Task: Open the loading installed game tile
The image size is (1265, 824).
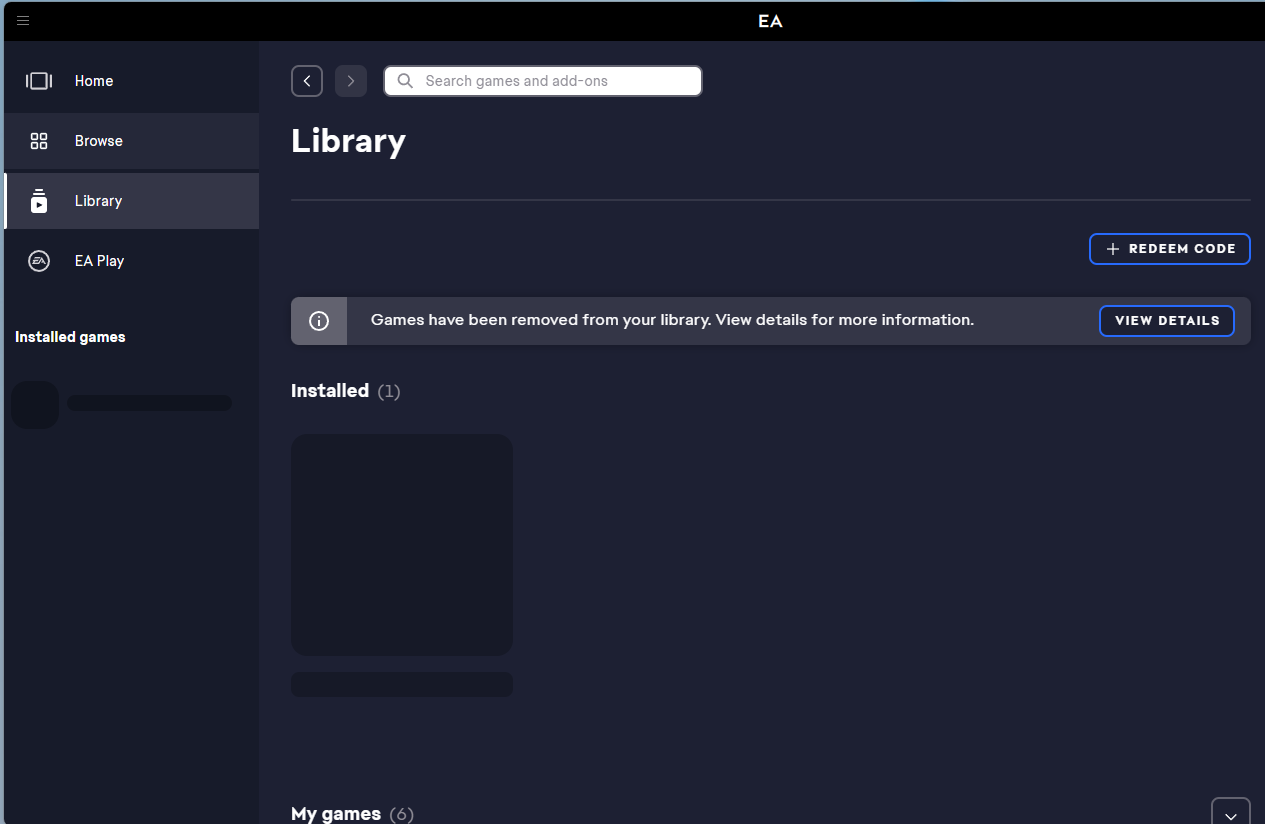Action: click(402, 545)
